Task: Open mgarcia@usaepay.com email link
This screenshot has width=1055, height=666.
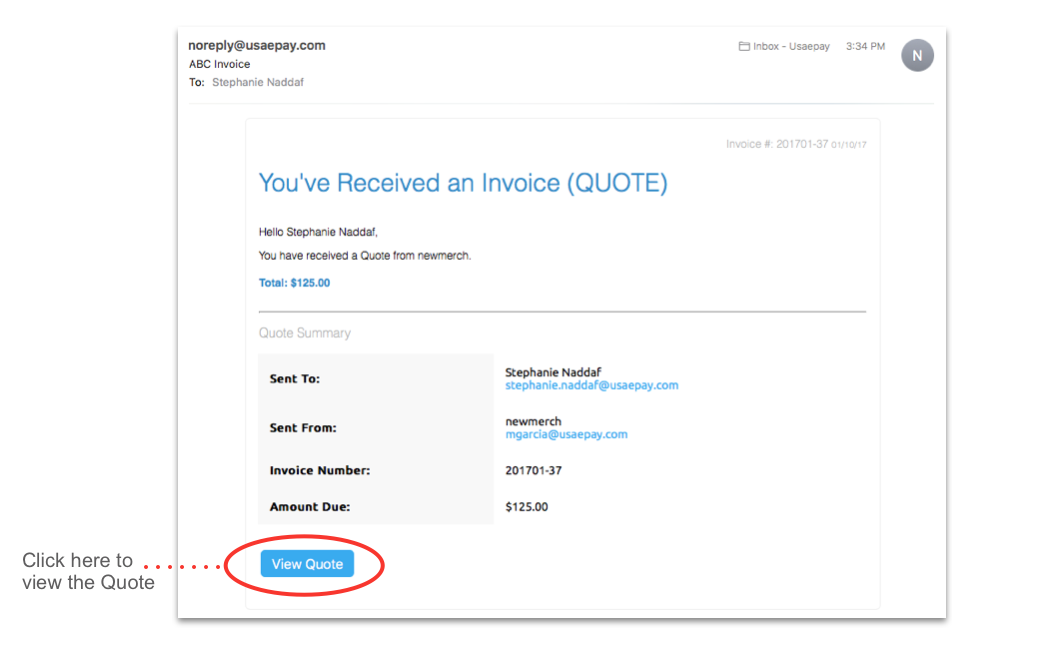Action: (x=566, y=434)
